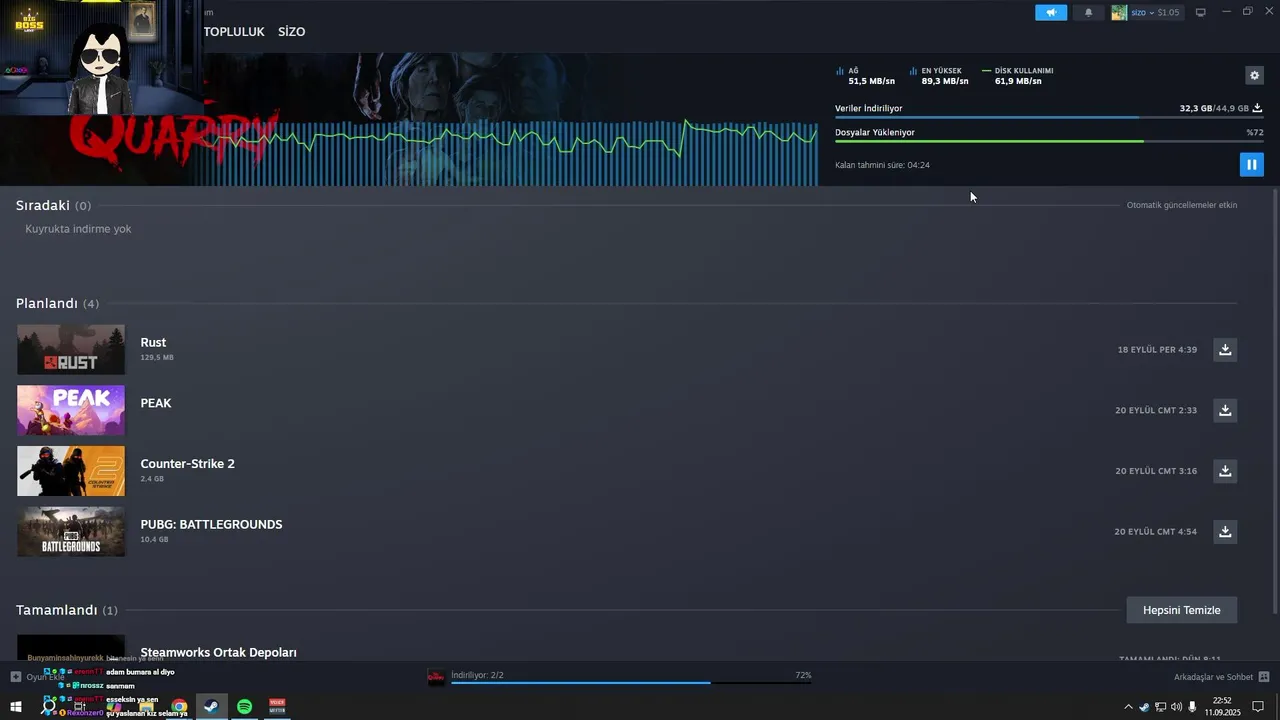
Task: Open the network tray icon
Action: (1160, 707)
